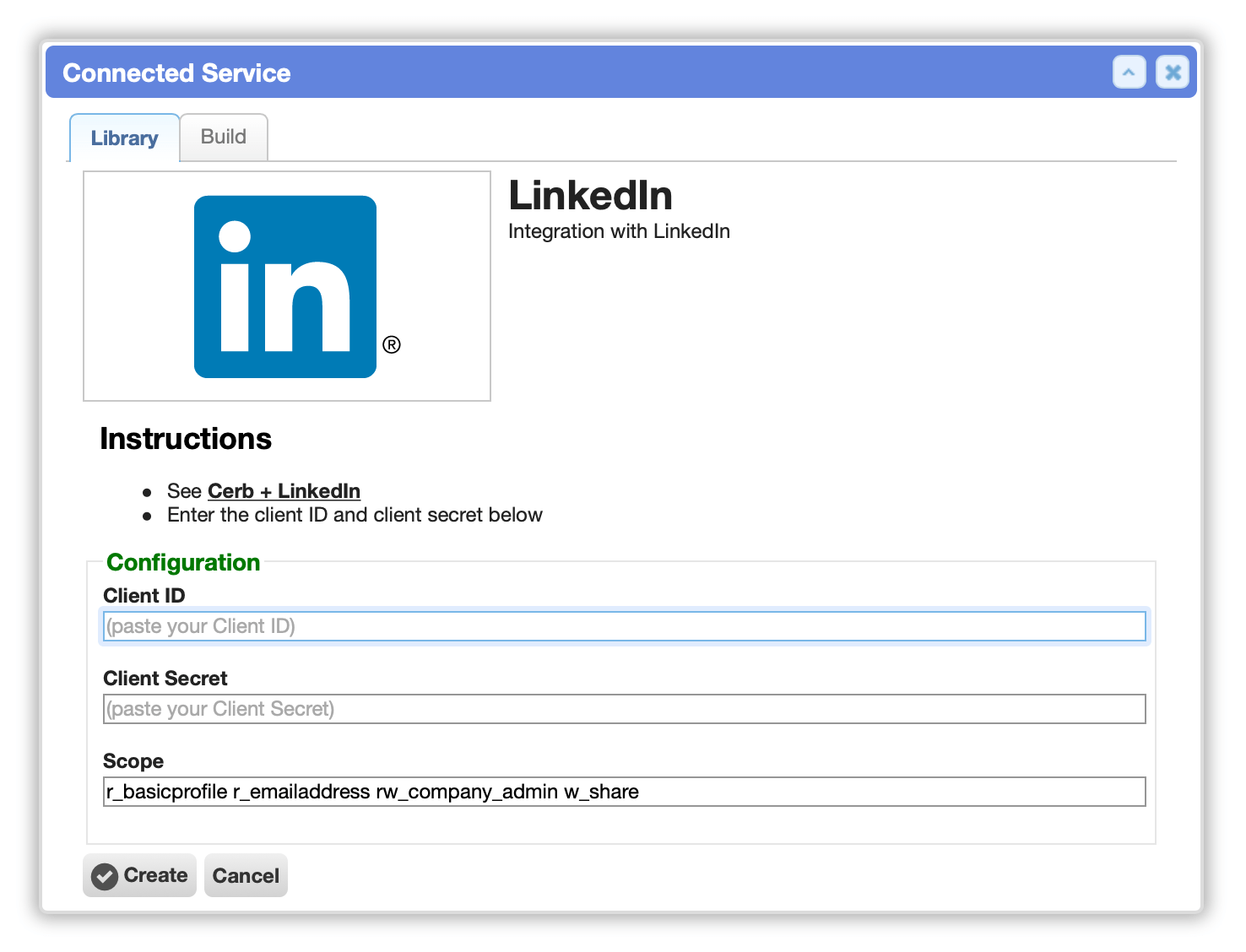The height and width of the screenshot is (952, 1246).
Task: Click the Configuration section legend
Action: pos(183,563)
